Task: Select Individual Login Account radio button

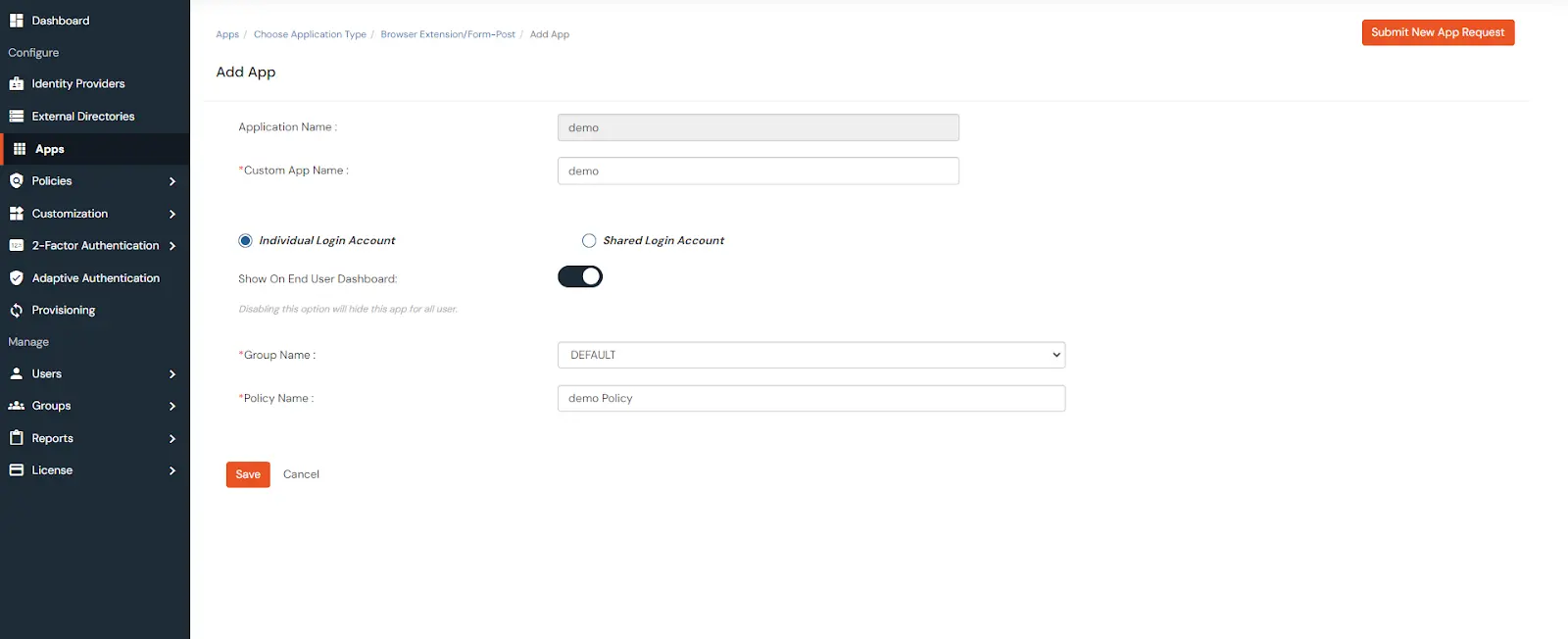Action: [245, 241]
